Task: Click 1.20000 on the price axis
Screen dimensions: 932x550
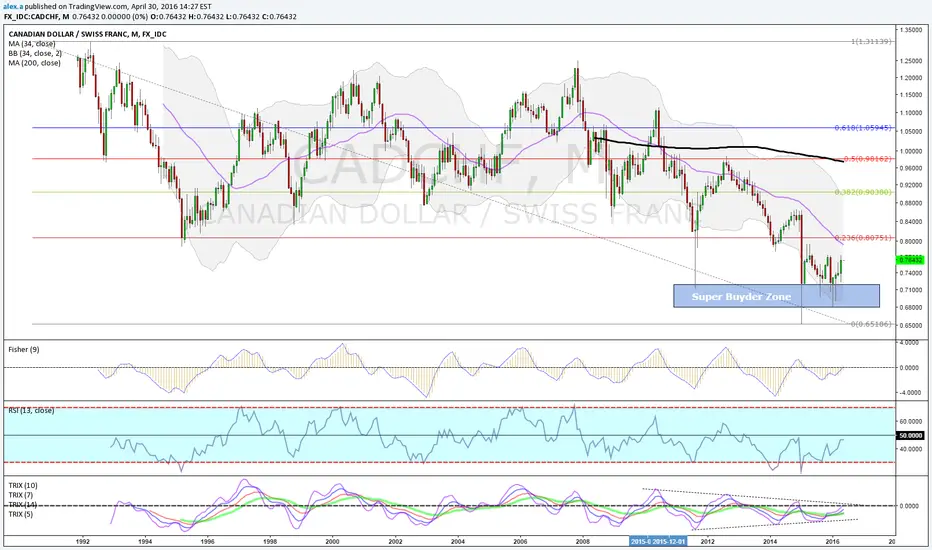Action: click(911, 78)
